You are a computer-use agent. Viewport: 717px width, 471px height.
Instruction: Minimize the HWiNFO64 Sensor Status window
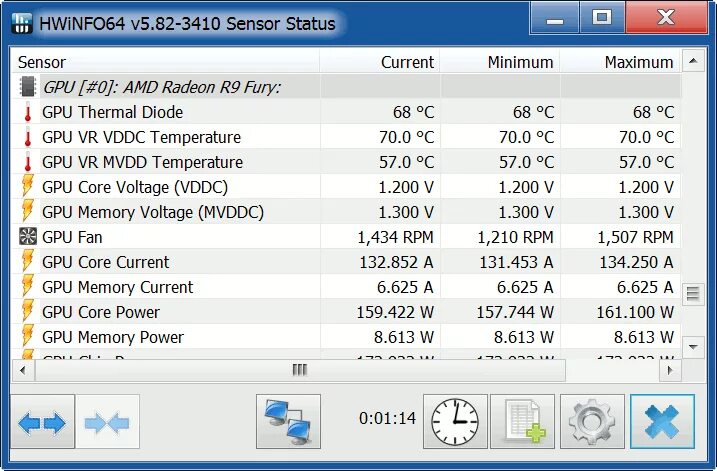click(555, 18)
